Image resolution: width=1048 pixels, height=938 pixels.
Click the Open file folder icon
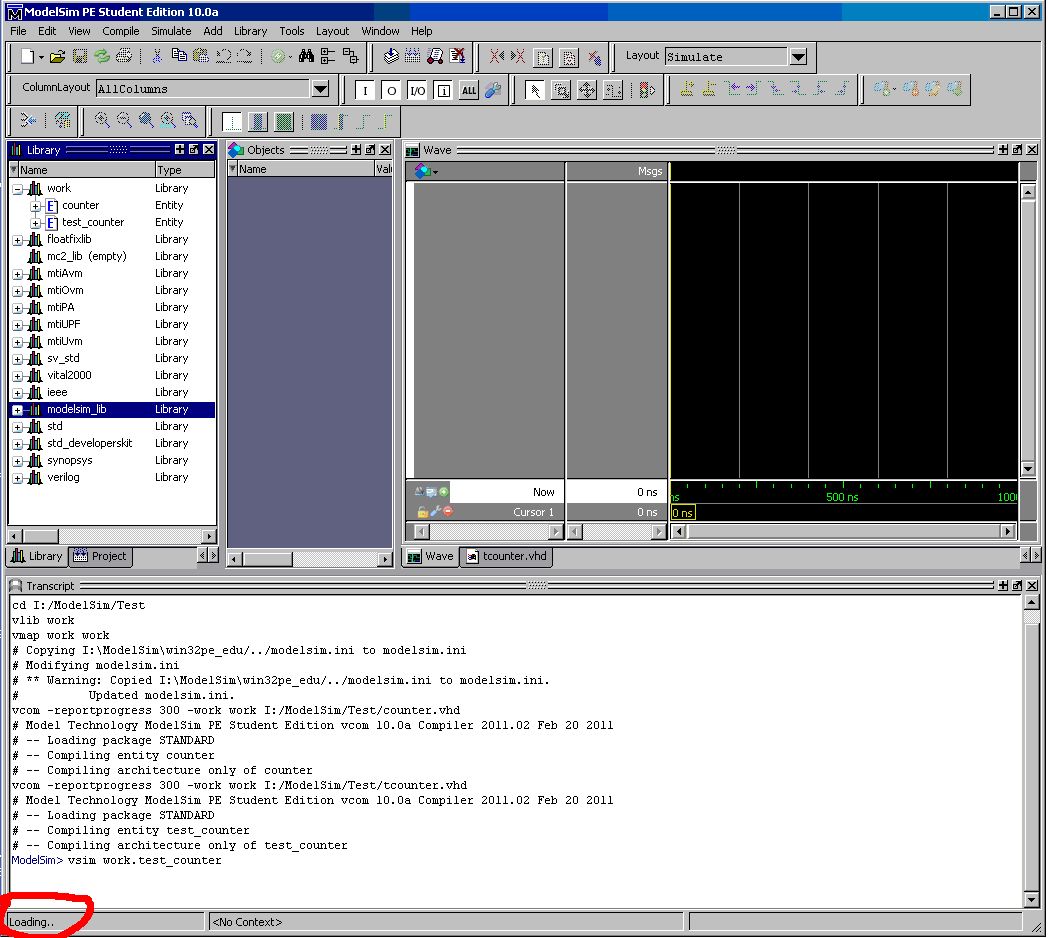(x=57, y=57)
